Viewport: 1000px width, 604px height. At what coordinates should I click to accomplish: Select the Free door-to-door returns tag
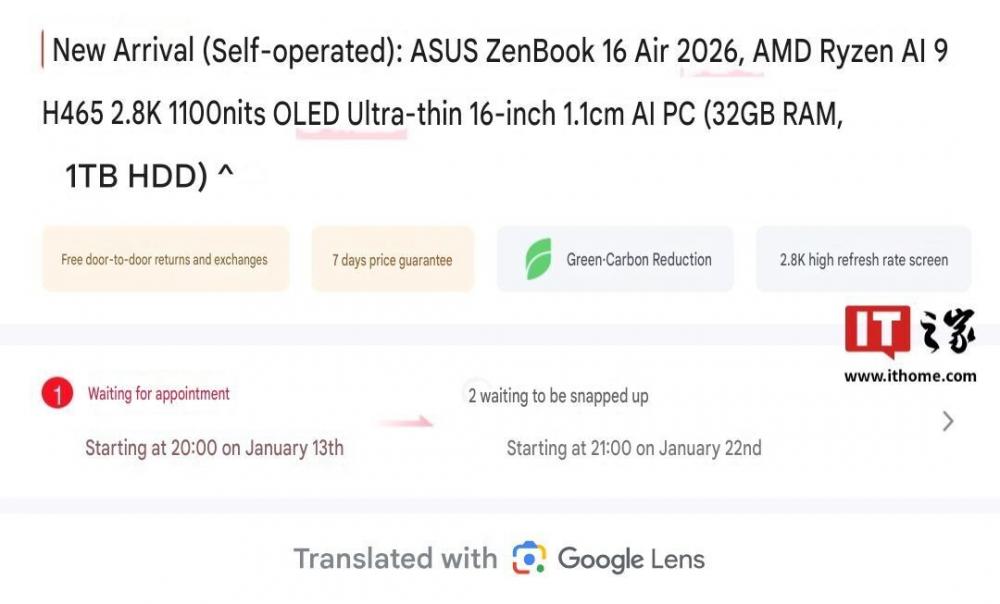[165, 260]
